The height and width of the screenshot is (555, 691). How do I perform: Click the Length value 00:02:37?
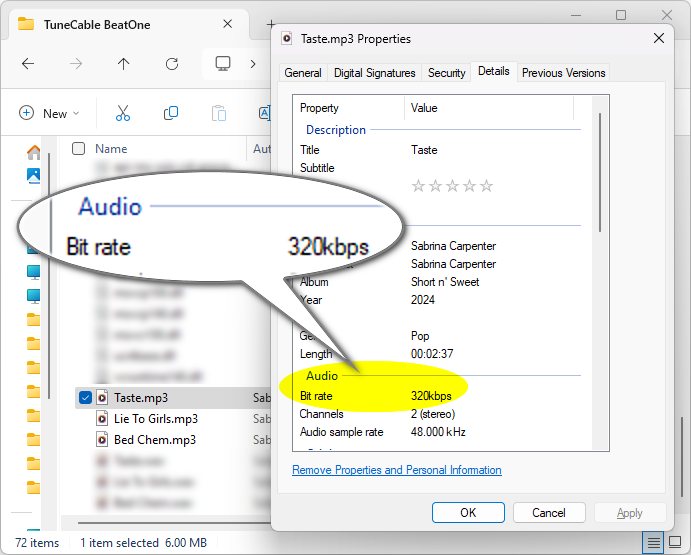click(432, 354)
